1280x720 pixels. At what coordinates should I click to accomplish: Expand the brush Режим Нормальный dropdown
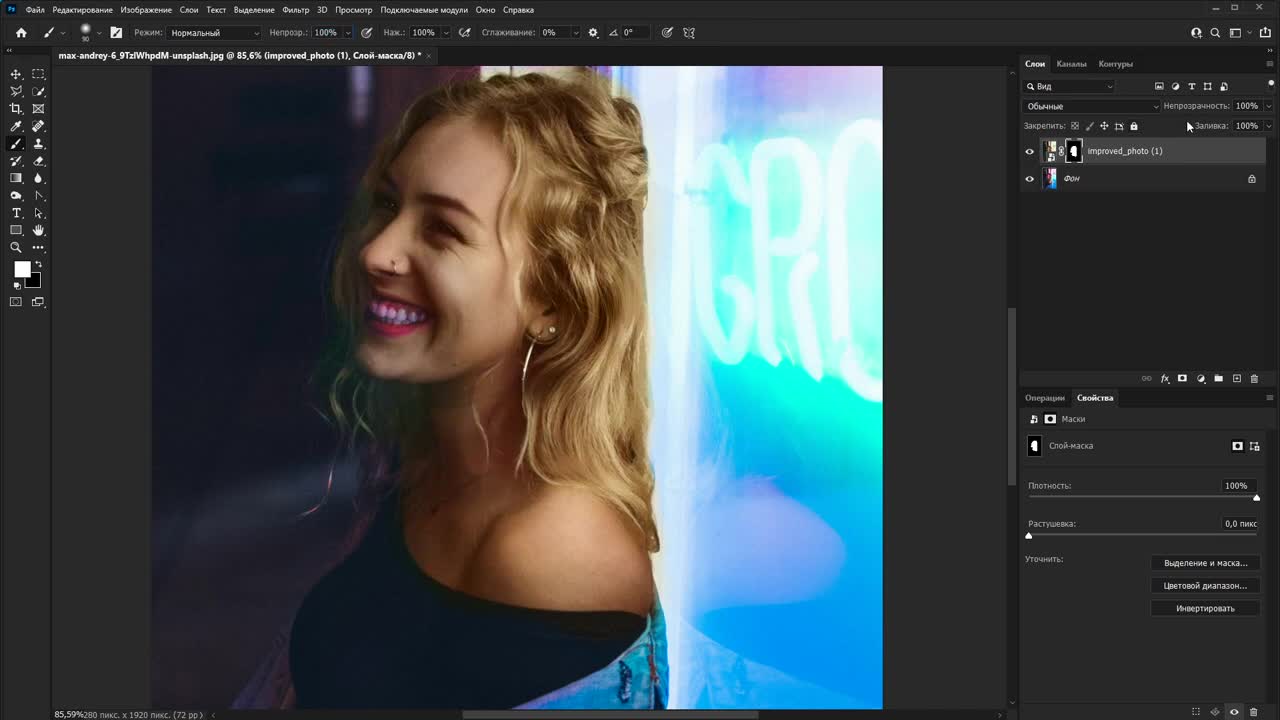pyautogui.click(x=213, y=33)
